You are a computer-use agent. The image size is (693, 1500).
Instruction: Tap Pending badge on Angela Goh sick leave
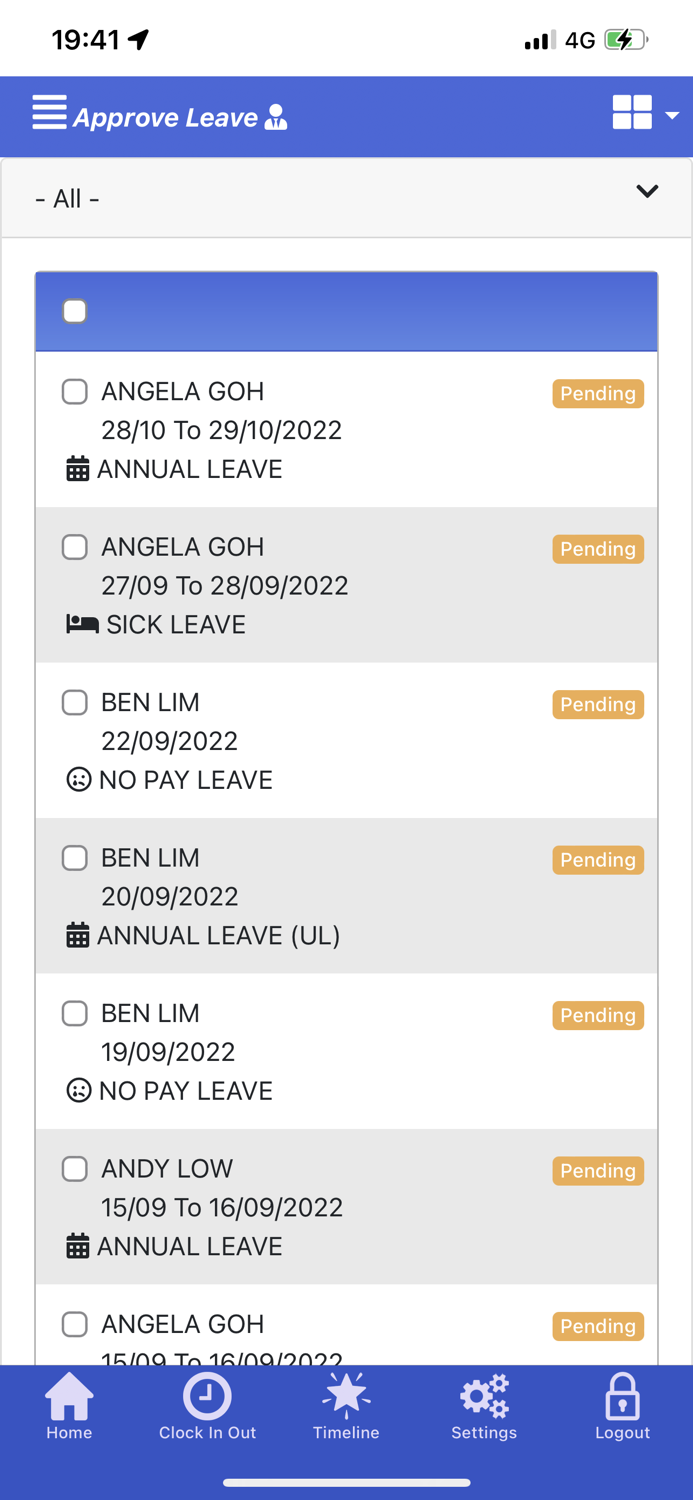(x=597, y=549)
